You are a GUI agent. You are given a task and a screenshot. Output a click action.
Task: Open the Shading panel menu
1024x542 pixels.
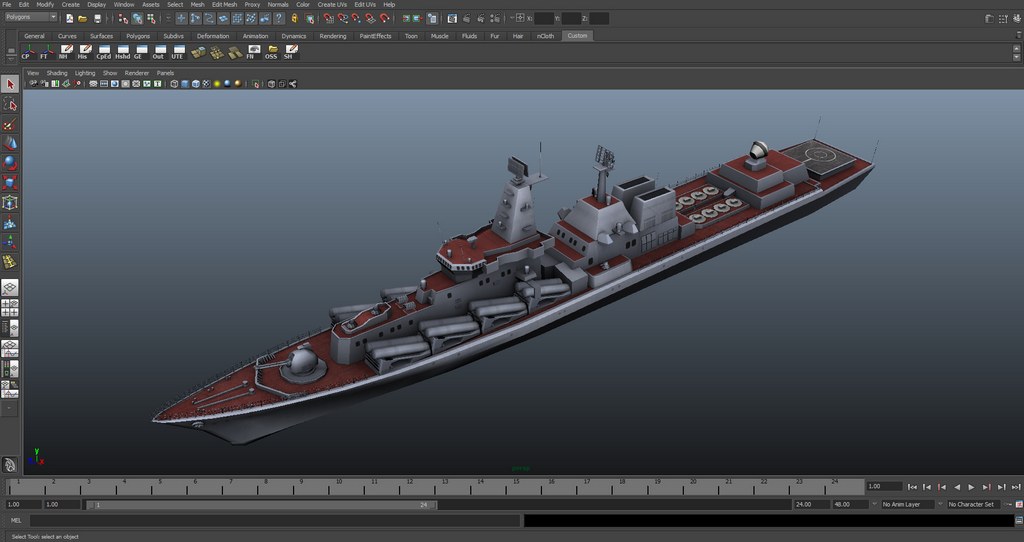pyautogui.click(x=57, y=73)
